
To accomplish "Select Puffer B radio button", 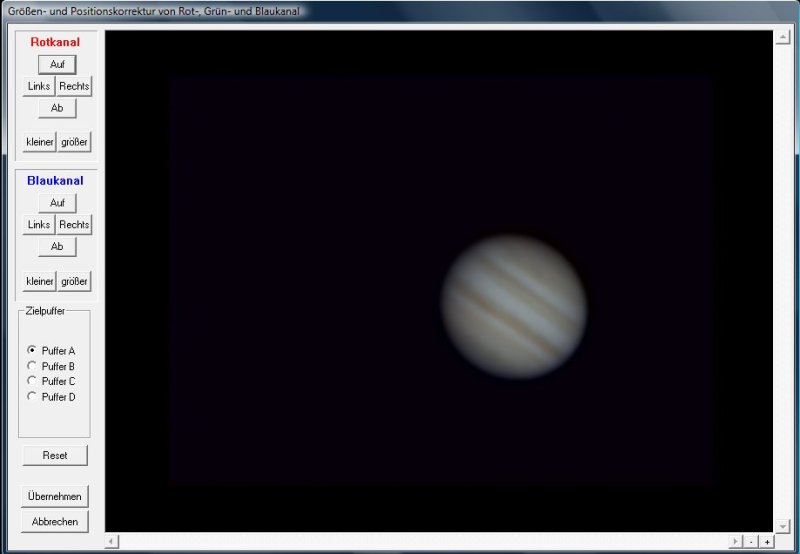I will coord(32,366).
